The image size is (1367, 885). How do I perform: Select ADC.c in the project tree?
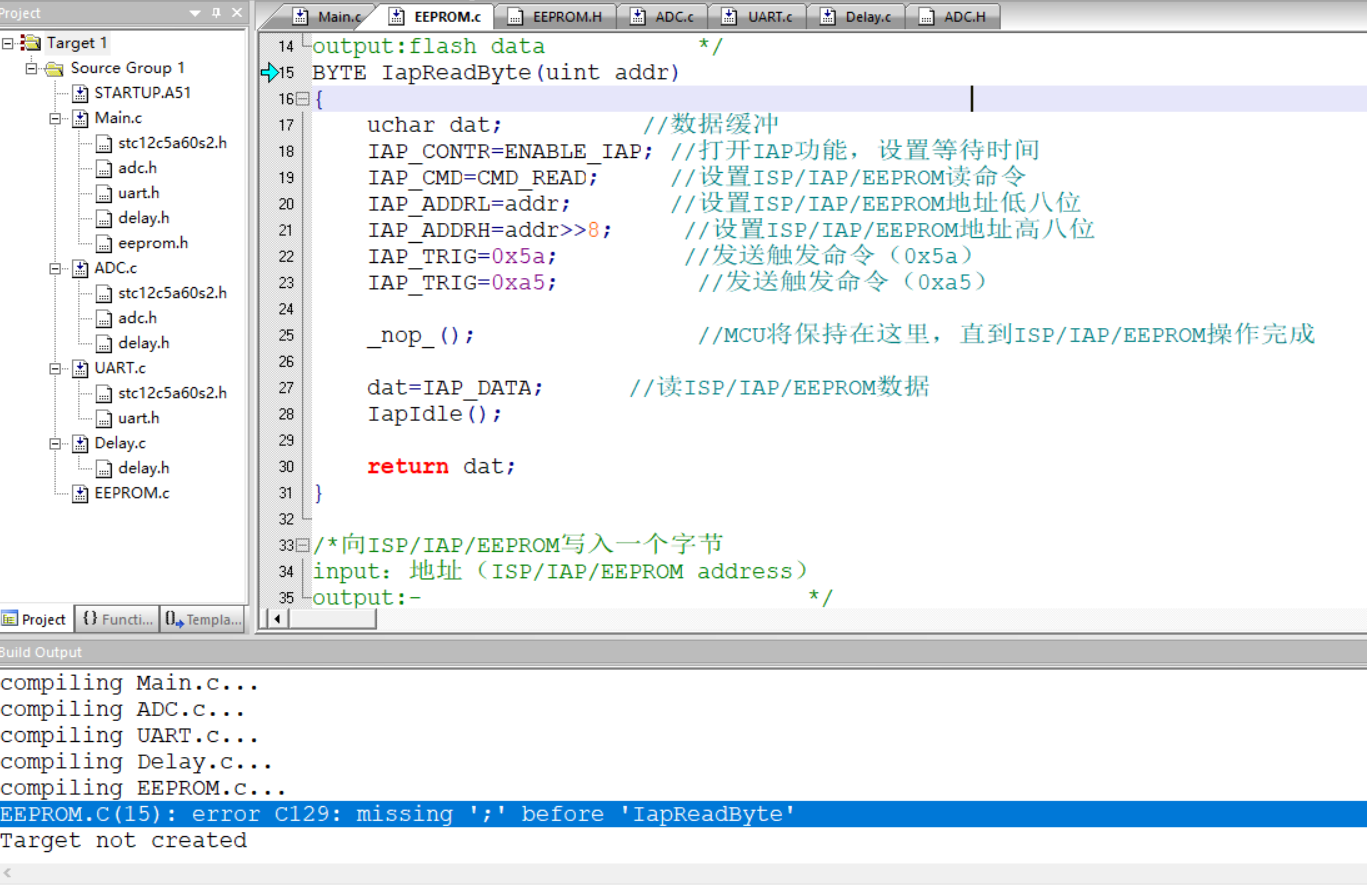pyautogui.click(x=116, y=268)
